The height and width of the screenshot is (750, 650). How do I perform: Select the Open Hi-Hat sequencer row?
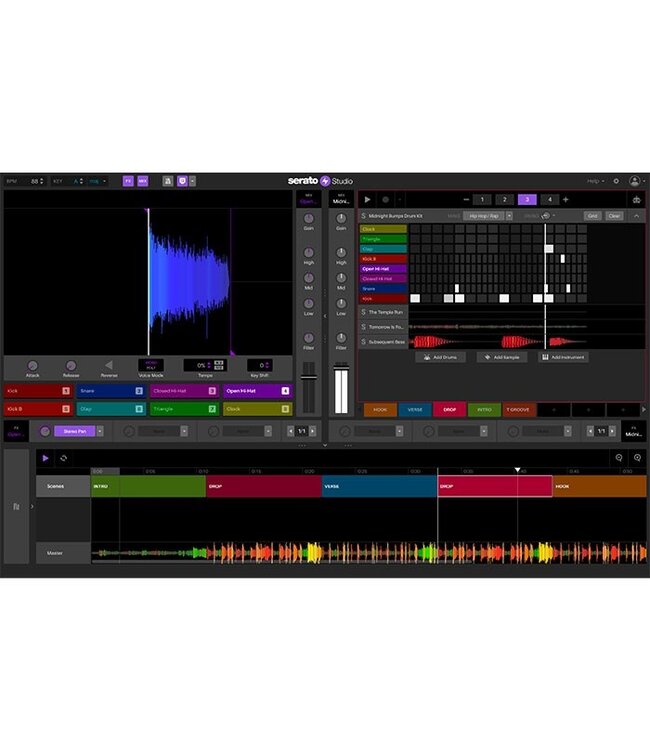(x=383, y=269)
